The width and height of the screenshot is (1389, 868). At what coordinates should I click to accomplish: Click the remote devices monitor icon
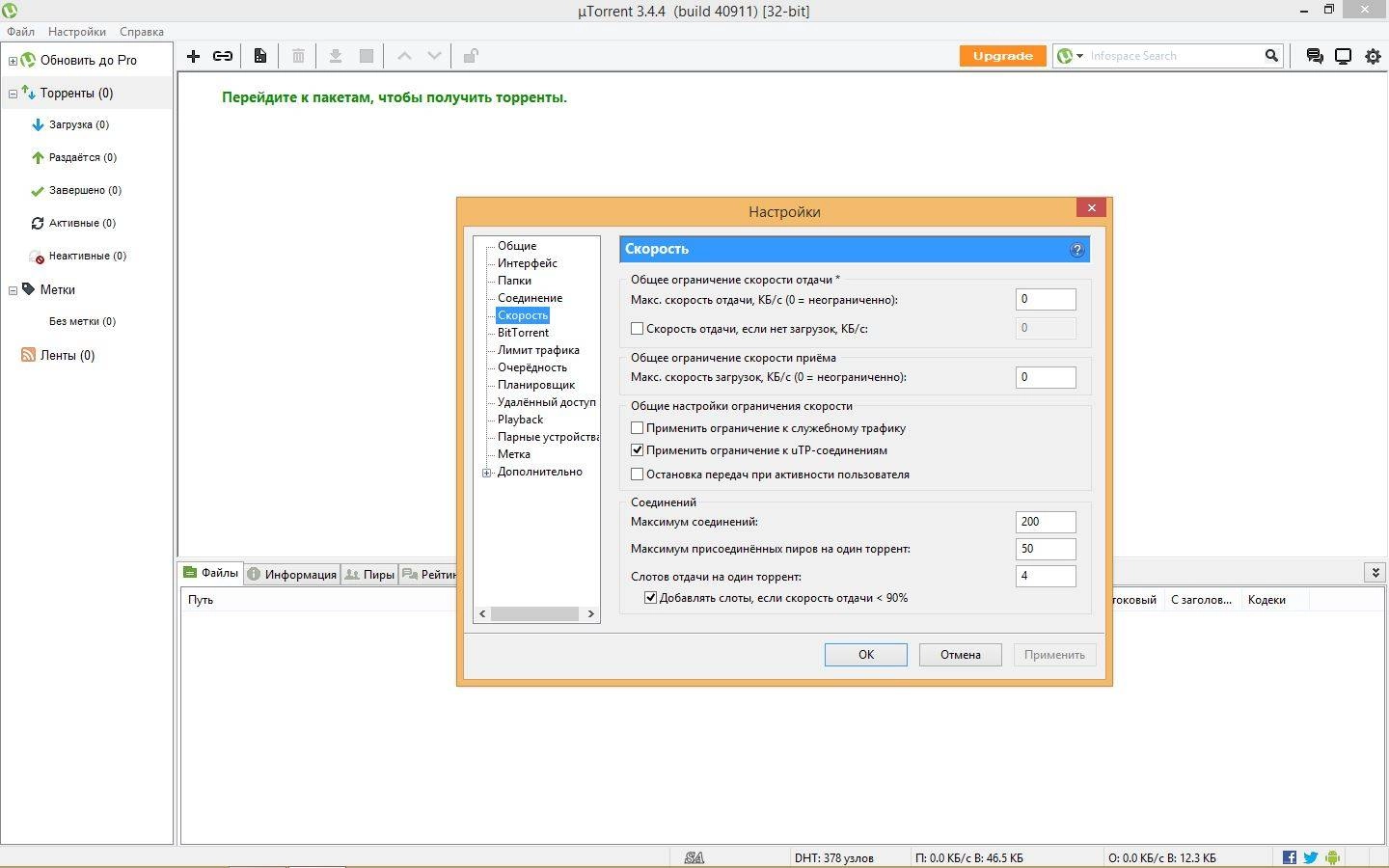coord(1343,56)
